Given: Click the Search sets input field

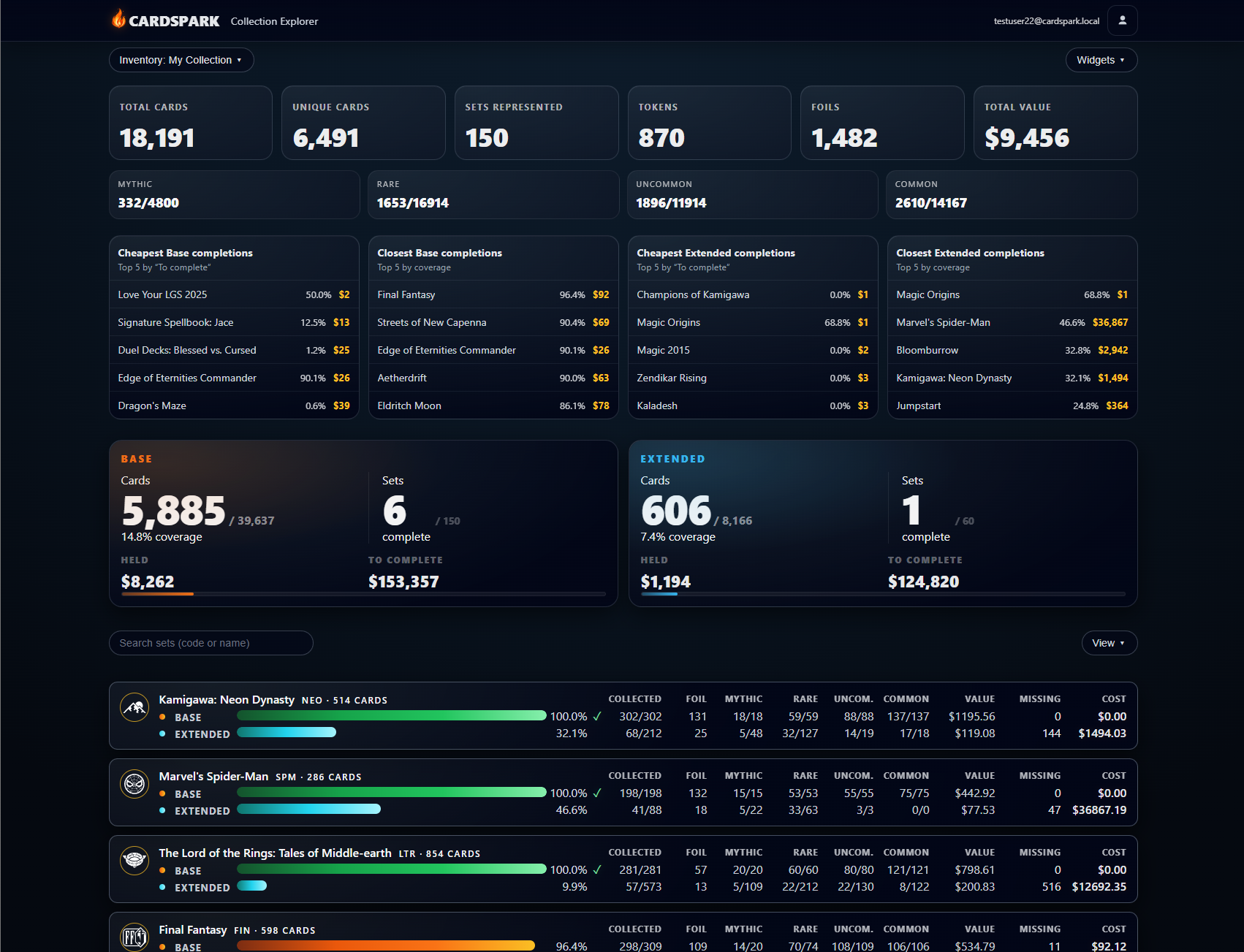Looking at the screenshot, I should tap(211, 643).
